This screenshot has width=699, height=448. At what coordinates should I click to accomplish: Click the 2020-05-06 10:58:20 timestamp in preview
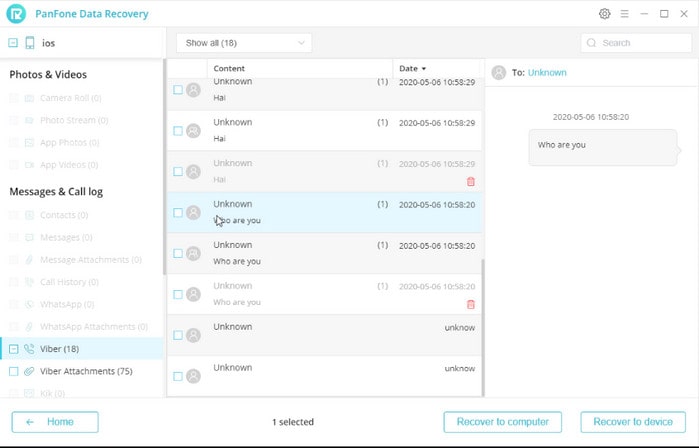pyautogui.click(x=591, y=117)
